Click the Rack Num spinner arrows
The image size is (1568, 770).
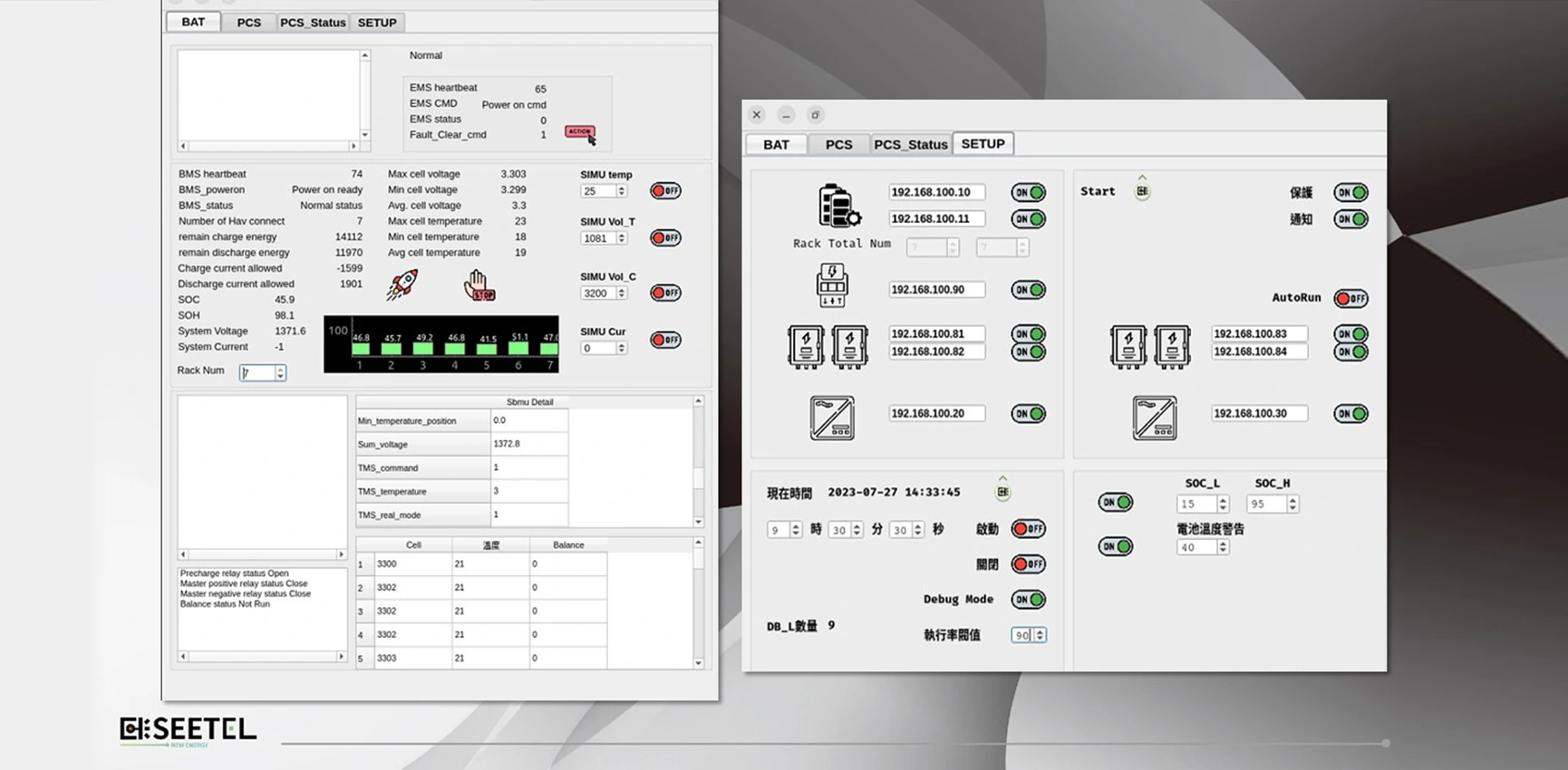click(x=280, y=373)
